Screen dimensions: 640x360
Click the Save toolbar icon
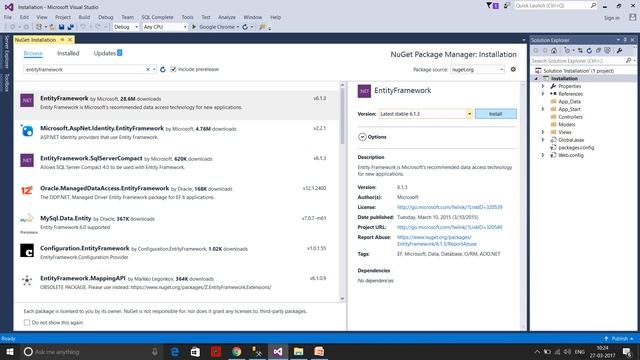click(61, 27)
